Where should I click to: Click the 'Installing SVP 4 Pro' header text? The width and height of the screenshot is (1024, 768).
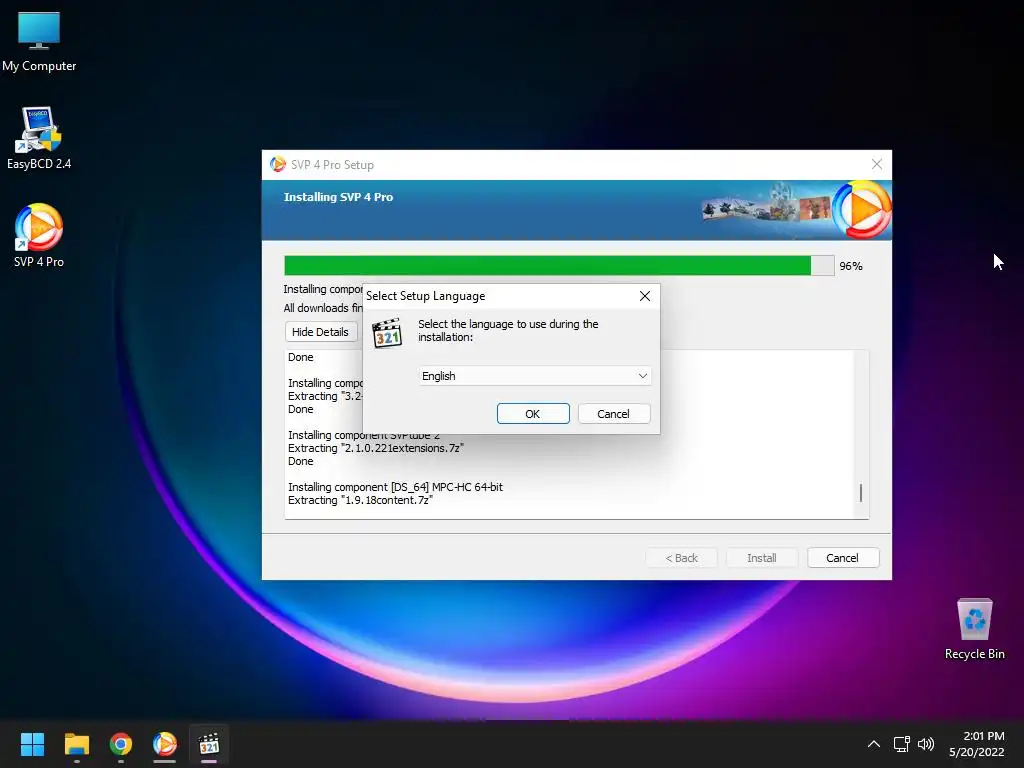[338, 197]
